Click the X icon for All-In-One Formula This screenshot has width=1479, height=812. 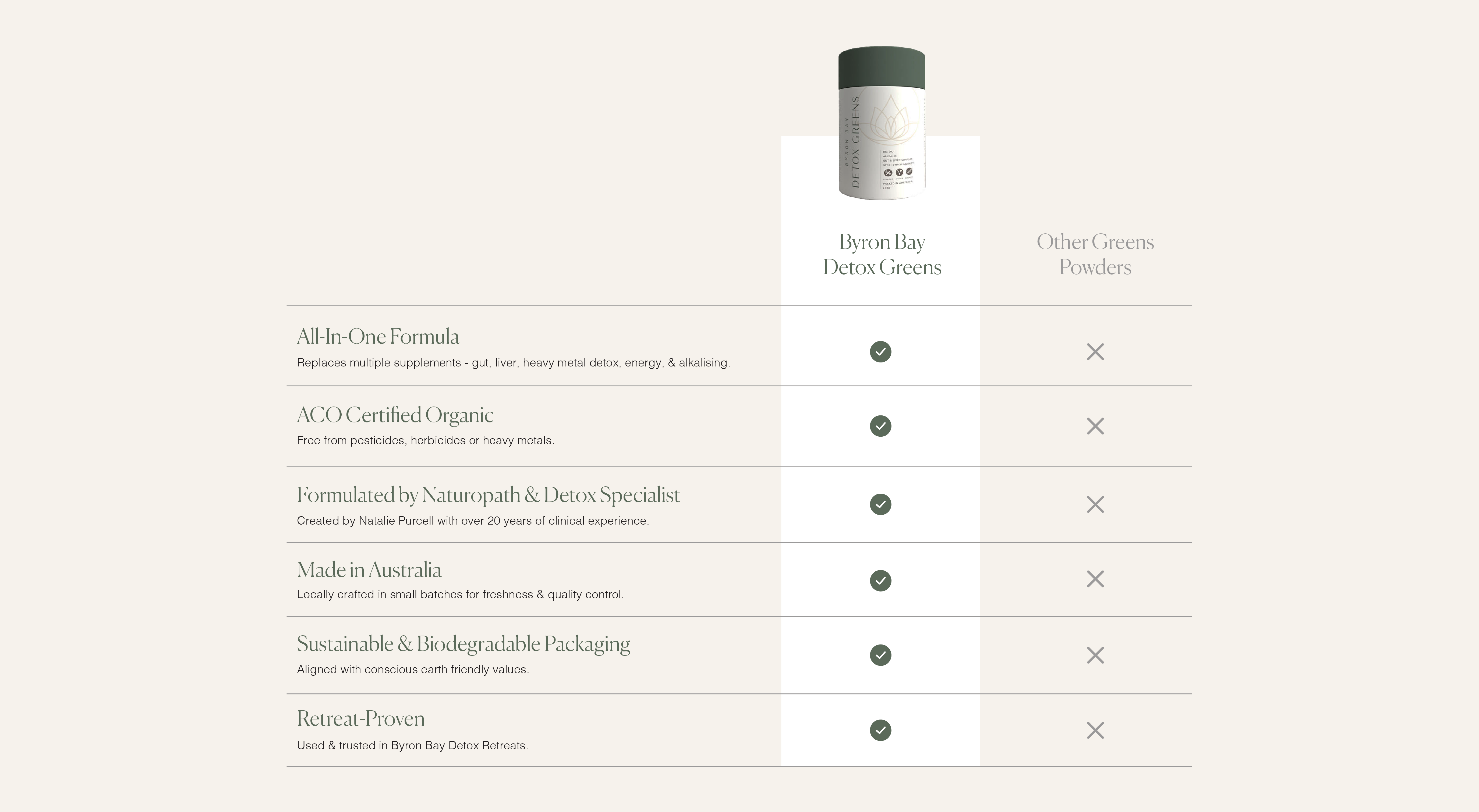[x=1095, y=352]
